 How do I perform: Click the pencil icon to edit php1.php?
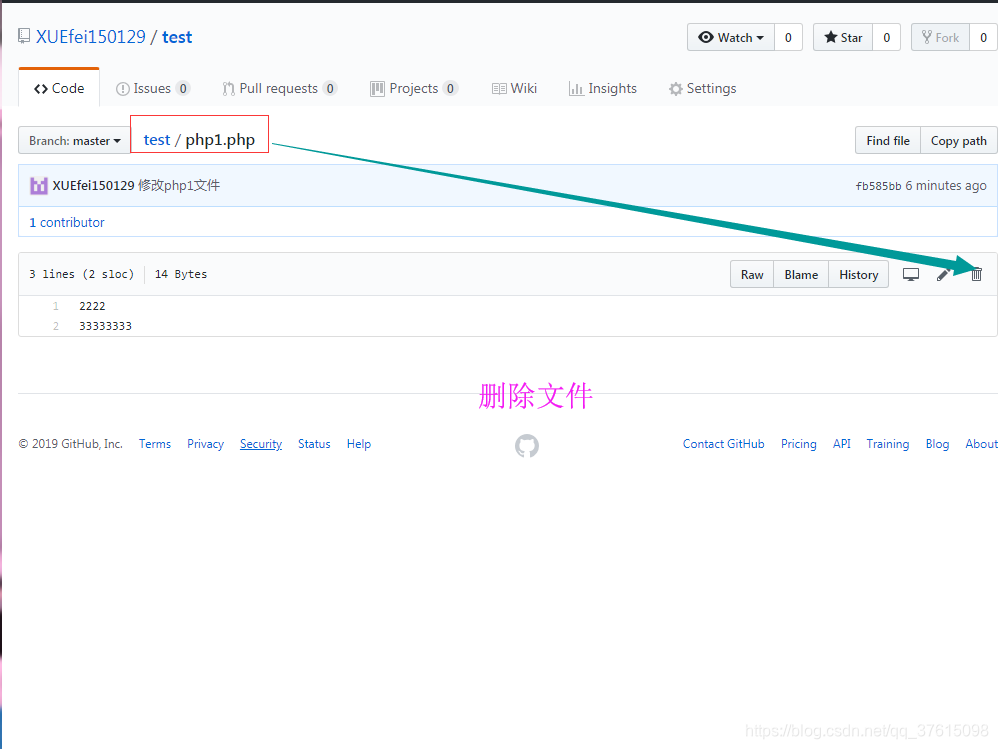pyautogui.click(x=943, y=274)
